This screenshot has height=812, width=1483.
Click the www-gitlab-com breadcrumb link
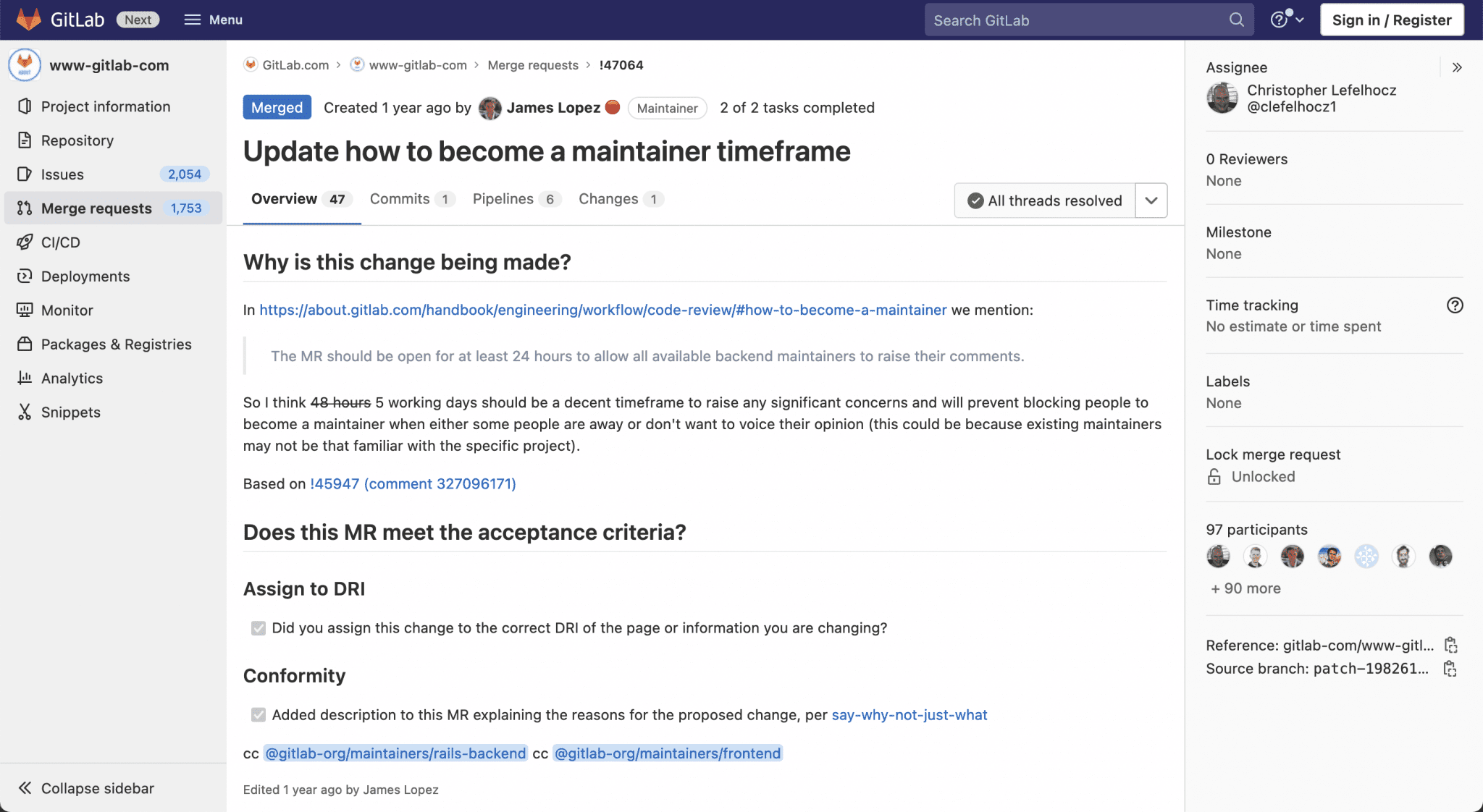point(418,65)
